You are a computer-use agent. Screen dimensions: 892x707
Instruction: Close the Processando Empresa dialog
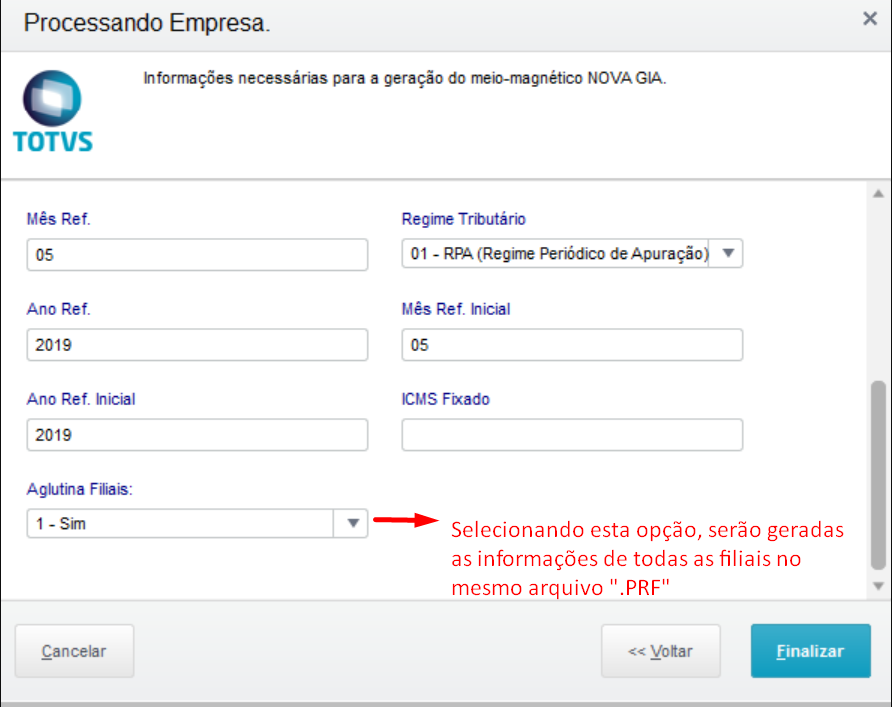click(869, 18)
